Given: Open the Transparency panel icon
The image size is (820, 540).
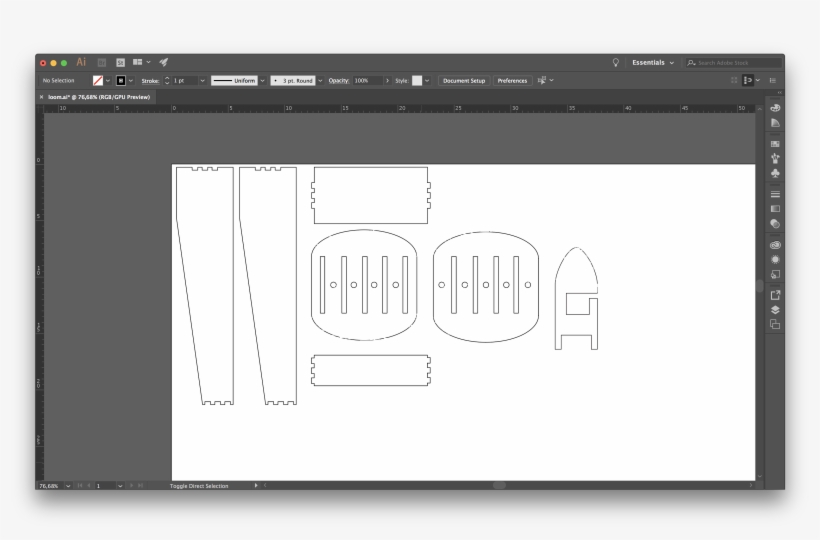Looking at the screenshot, I should coord(775,224).
